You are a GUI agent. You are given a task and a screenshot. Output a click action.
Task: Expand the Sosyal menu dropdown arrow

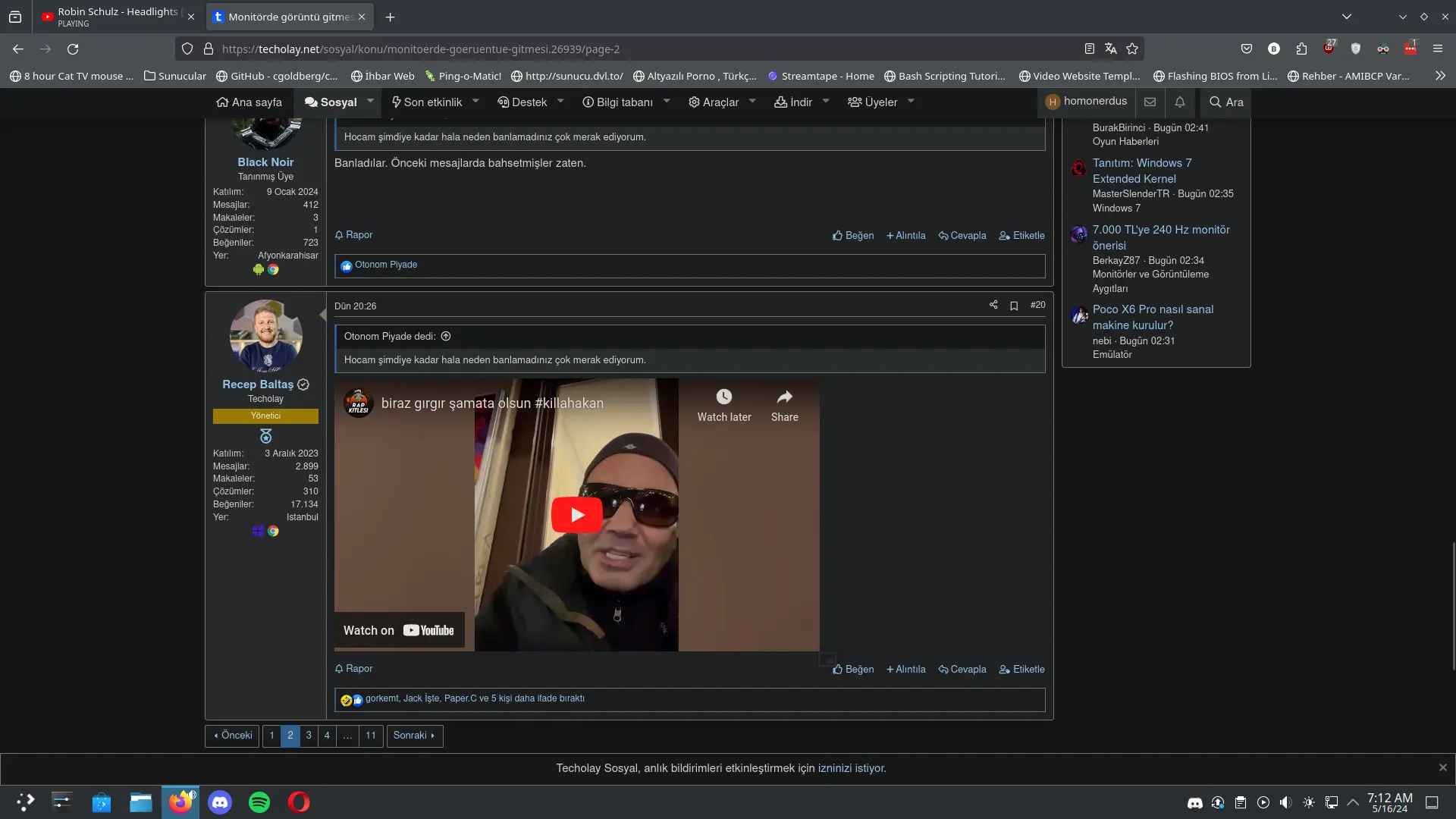coord(370,101)
